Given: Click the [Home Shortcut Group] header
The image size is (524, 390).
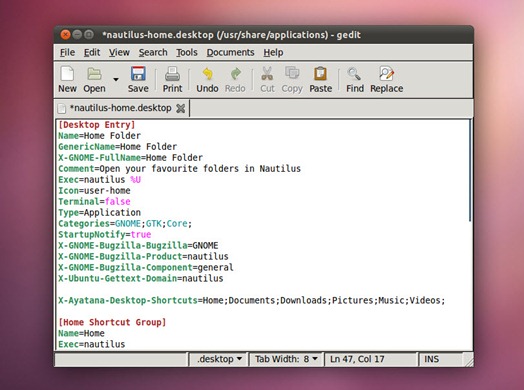Looking at the screenshot, I should click(112, 322).
